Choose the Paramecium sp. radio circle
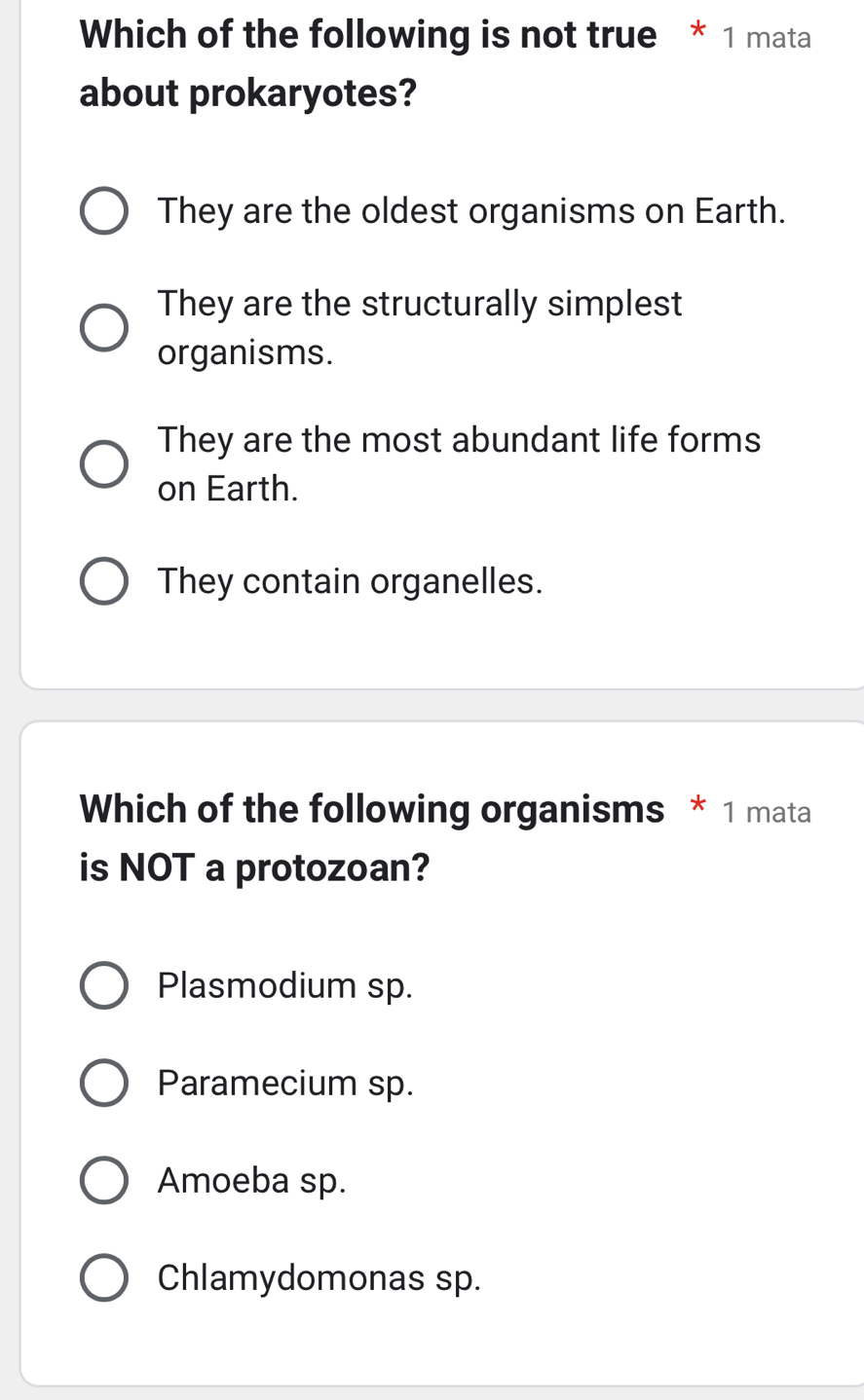The width and height of the screenshot is (864, 1400). [103, 1084]
